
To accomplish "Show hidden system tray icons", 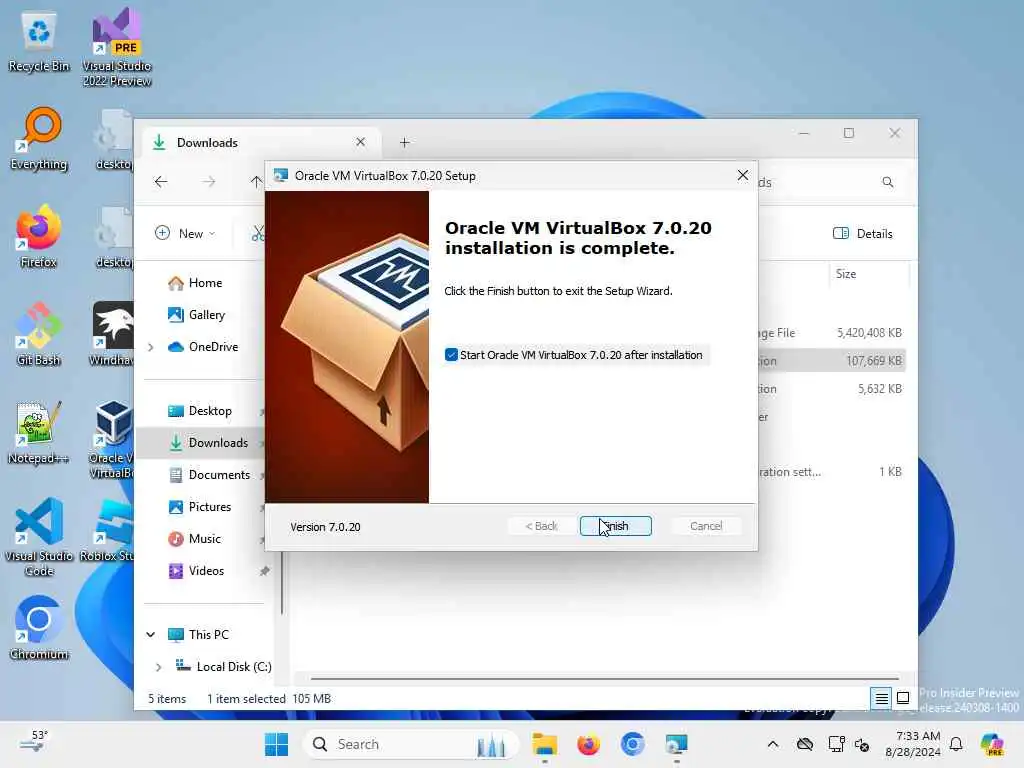I will (x=773, y=744).
